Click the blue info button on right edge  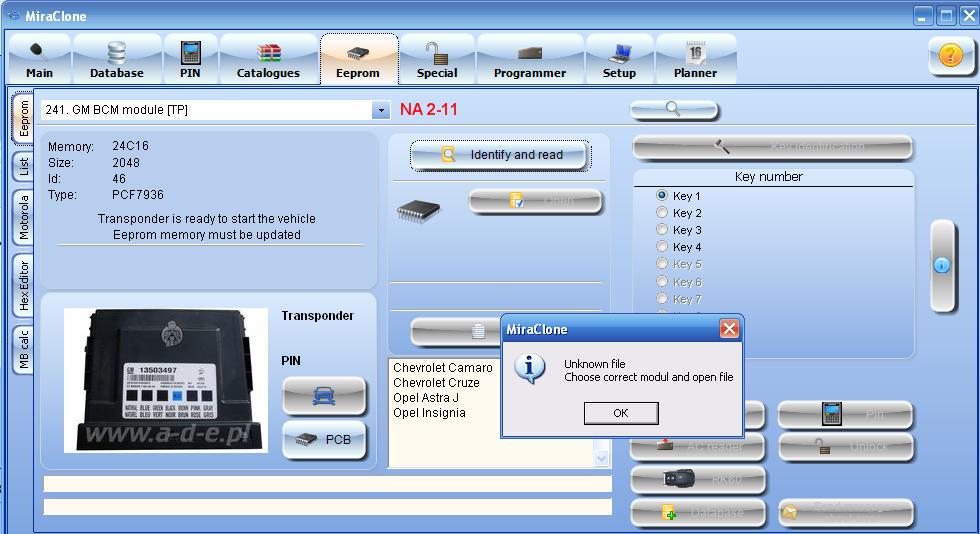942,265
